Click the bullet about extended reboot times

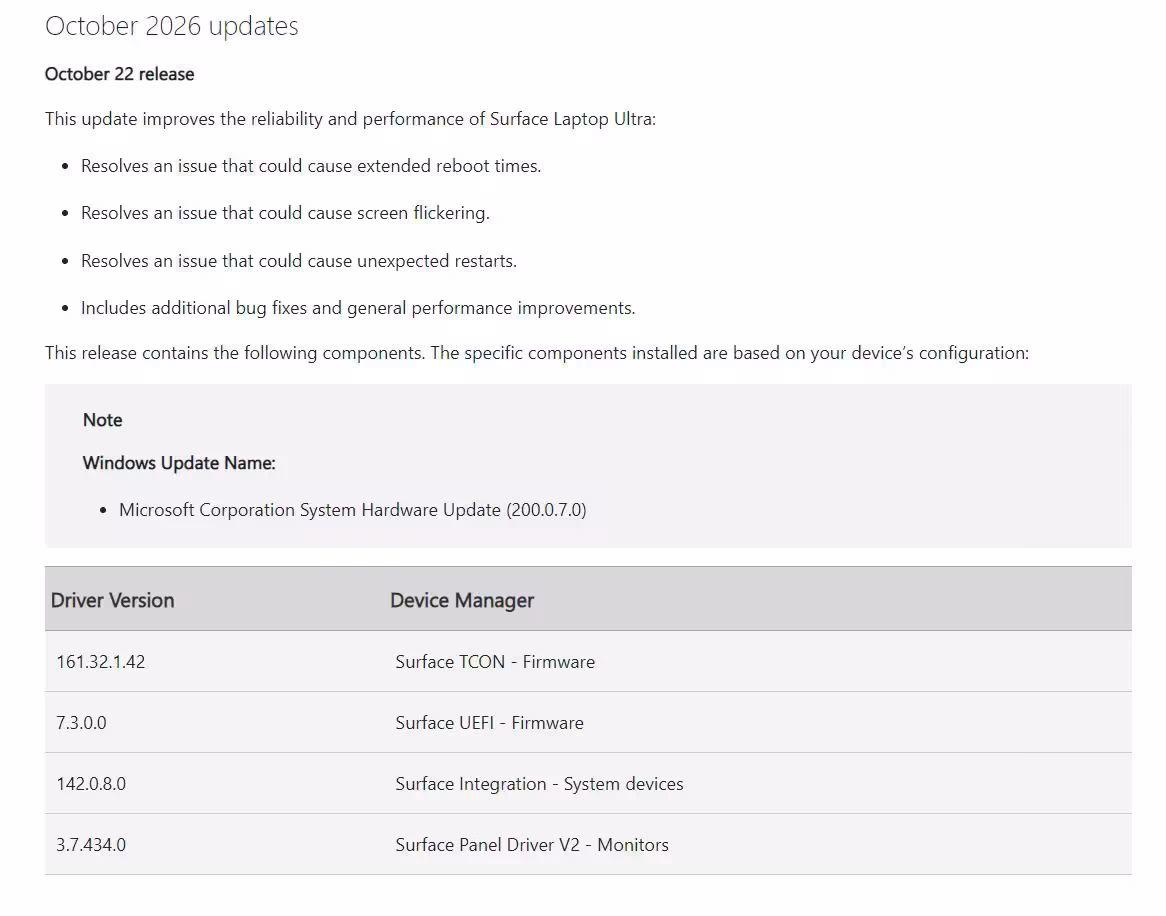click(311, 166)
